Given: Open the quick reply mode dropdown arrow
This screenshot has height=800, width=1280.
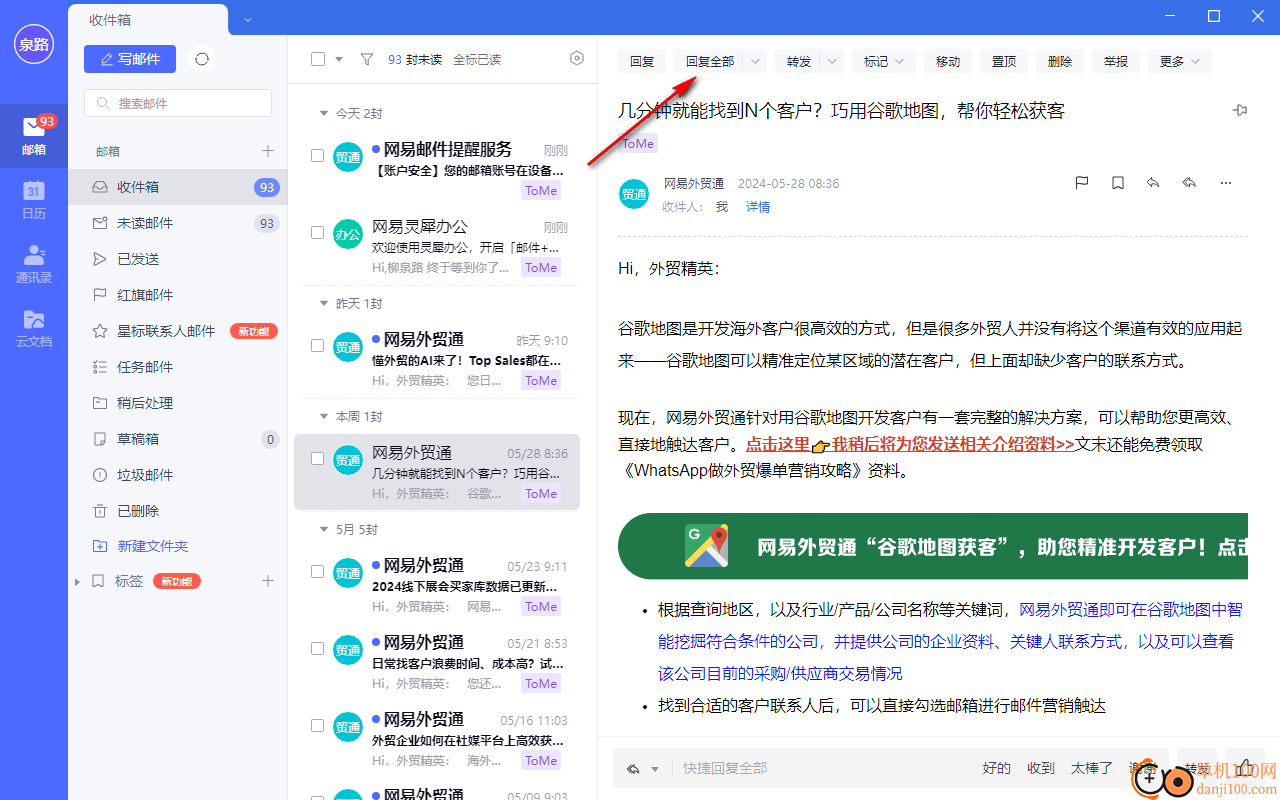Looking at the screenshot, I should pos(655,769).
